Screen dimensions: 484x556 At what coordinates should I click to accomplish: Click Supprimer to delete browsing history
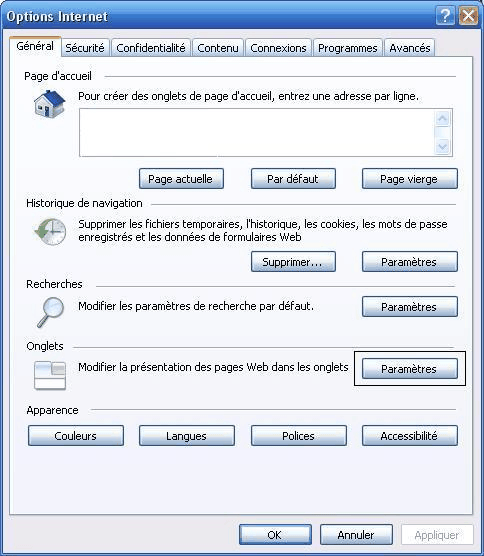click(x=293, y=262)
